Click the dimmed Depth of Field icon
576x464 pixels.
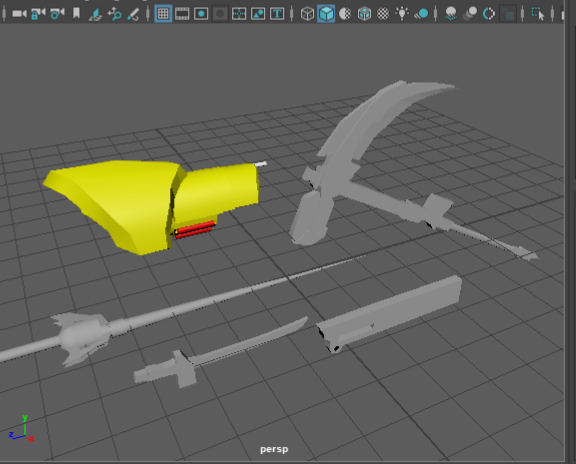[508, 14]
